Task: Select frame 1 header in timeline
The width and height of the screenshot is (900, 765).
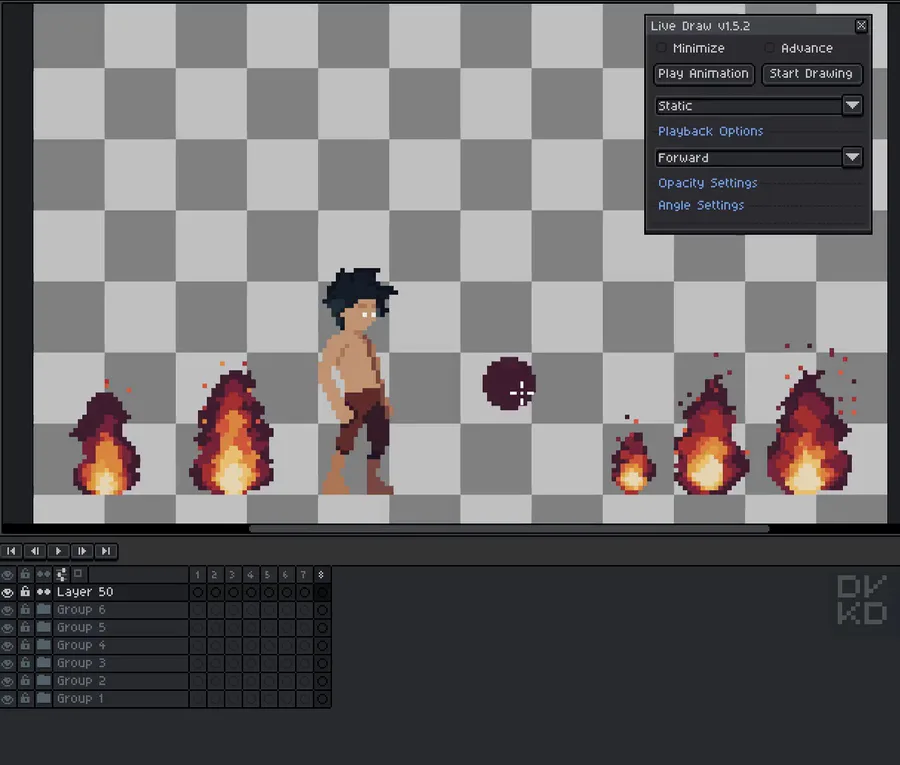Action: coord(197,574)
